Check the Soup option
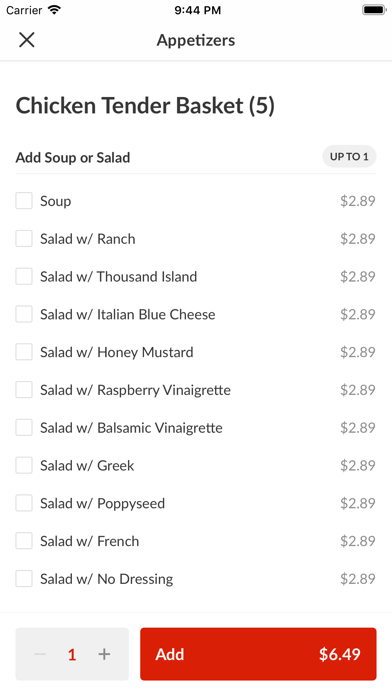The height and width of the screenshot is (696, 392). [24, 201]
